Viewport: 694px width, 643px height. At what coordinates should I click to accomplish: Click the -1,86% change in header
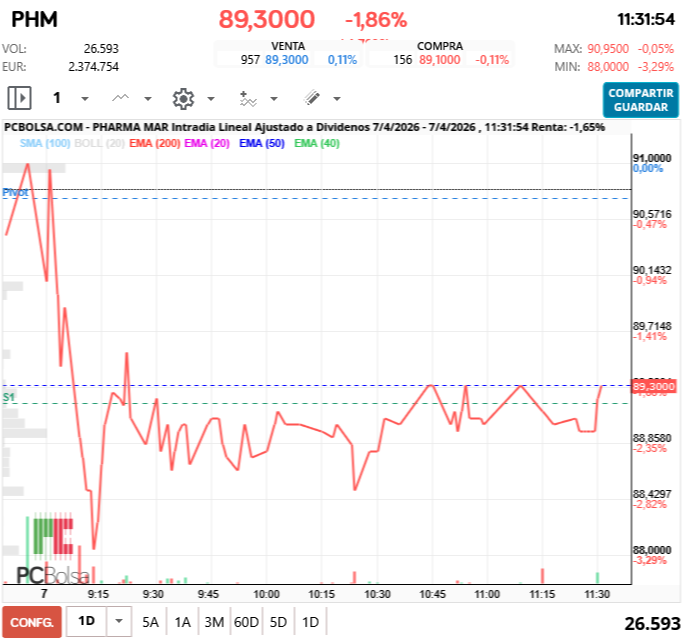coord(376,20)
